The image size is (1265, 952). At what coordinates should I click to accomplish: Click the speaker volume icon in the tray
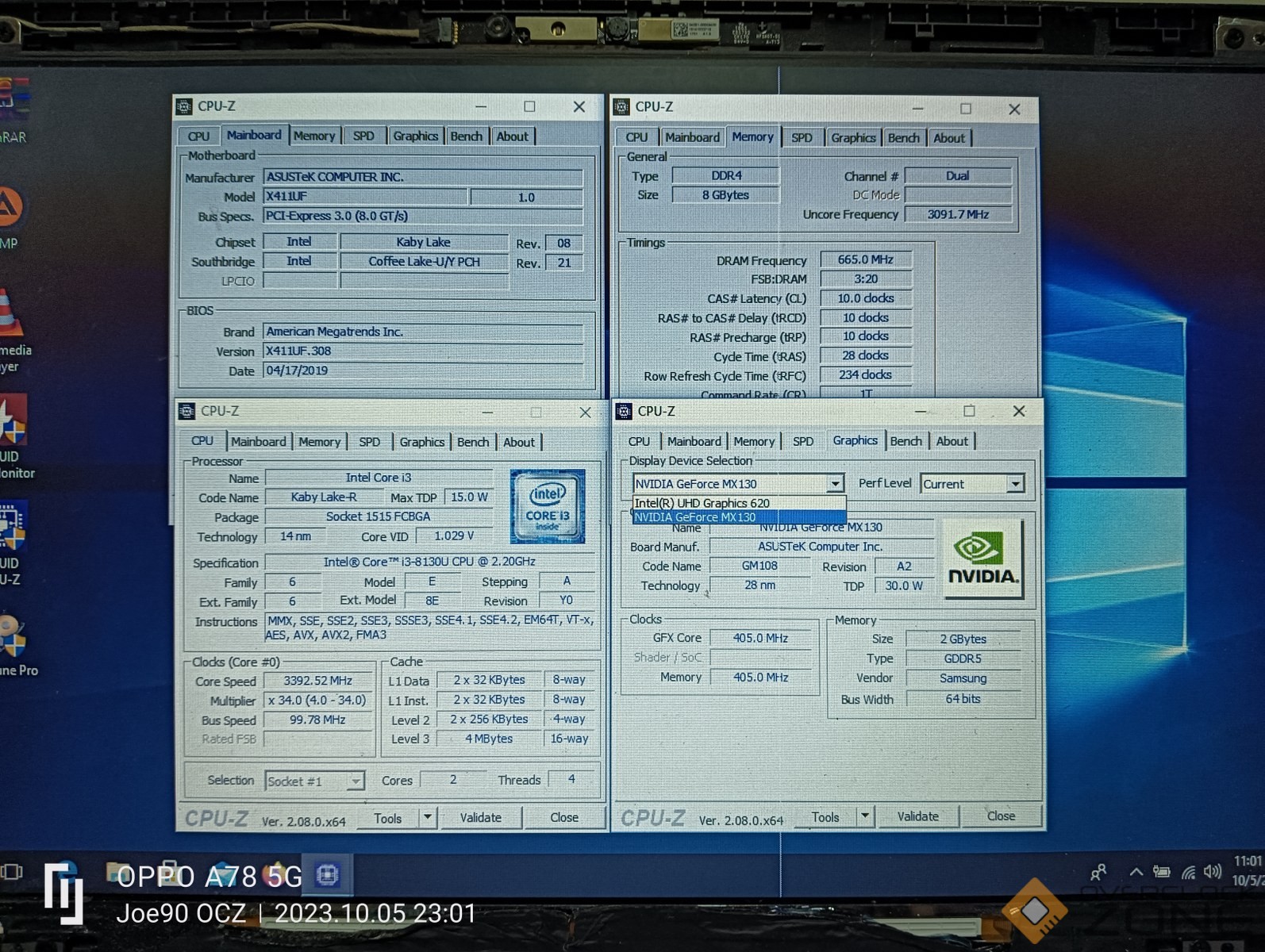point(1212,872)
